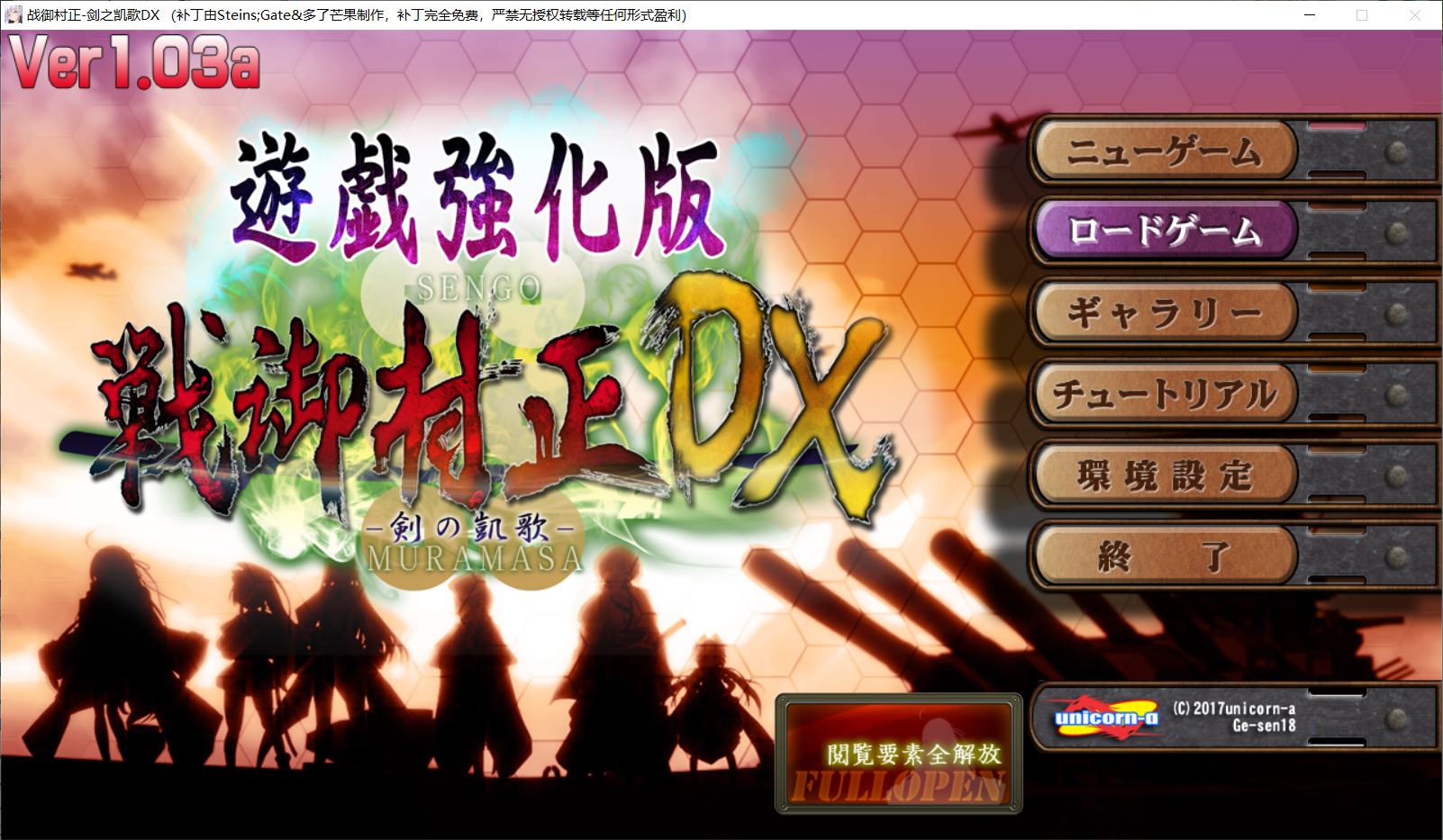Click the title bar text 战御村正-剑之凯歌DX

pos(94,14)
